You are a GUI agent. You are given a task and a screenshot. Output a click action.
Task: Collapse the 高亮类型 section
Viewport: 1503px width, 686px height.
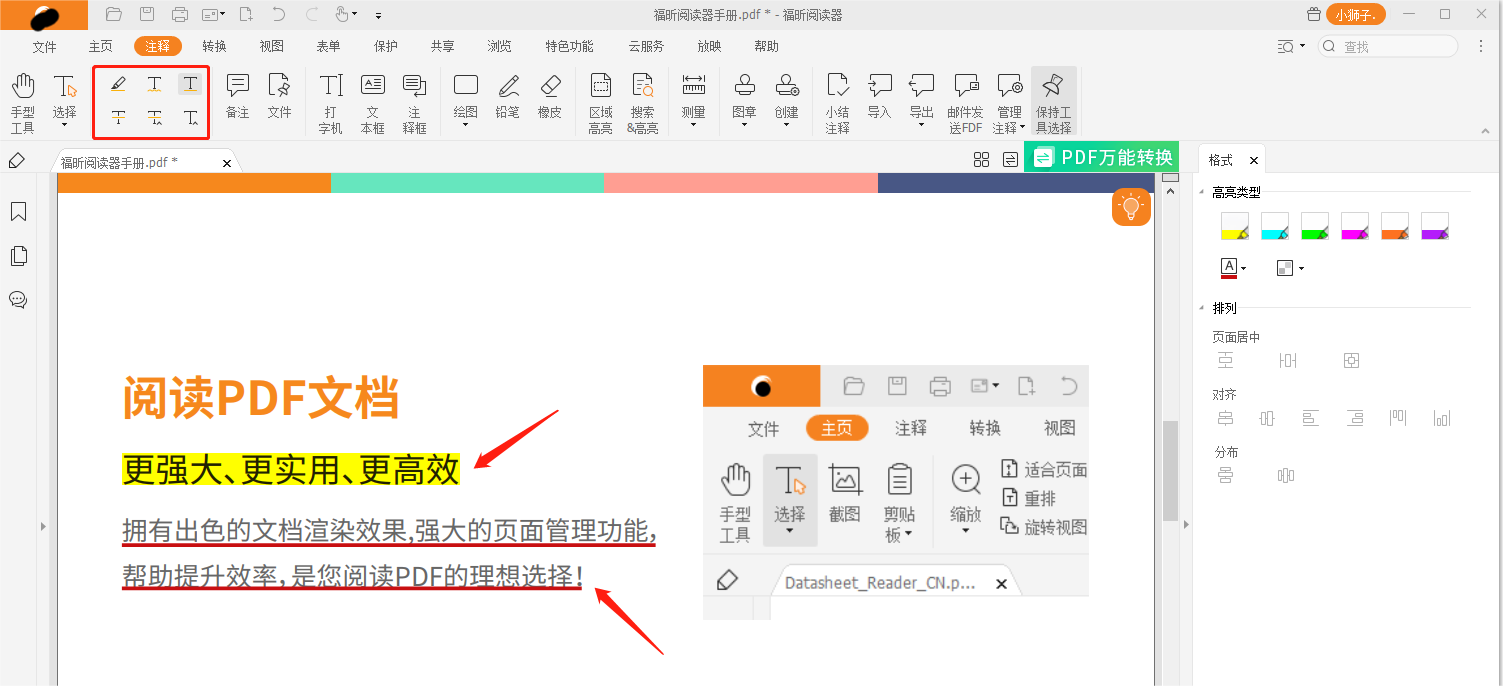click(1202, 192)
